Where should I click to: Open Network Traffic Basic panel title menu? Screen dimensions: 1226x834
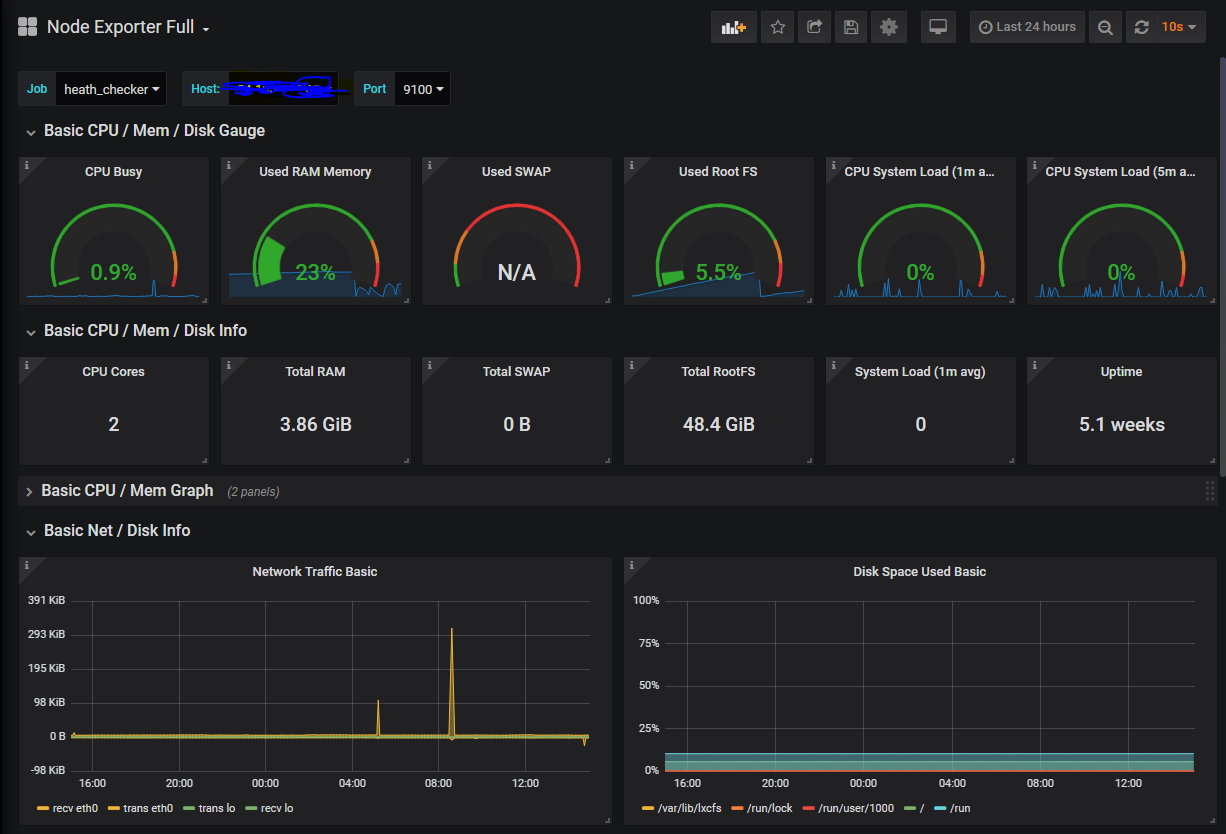click(315, 572)
